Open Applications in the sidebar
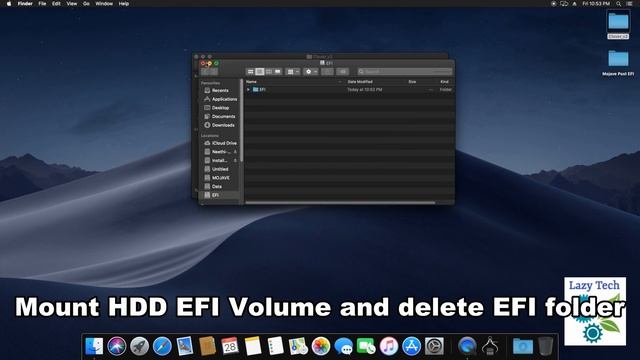 (220, 99)
